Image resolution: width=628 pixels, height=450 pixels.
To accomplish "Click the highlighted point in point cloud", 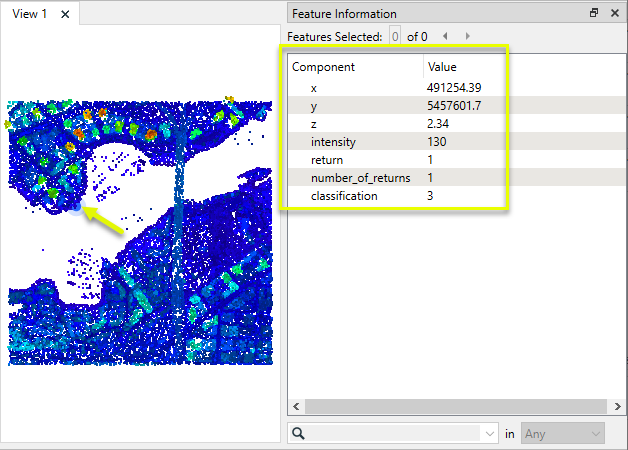I will coord(77,209).
